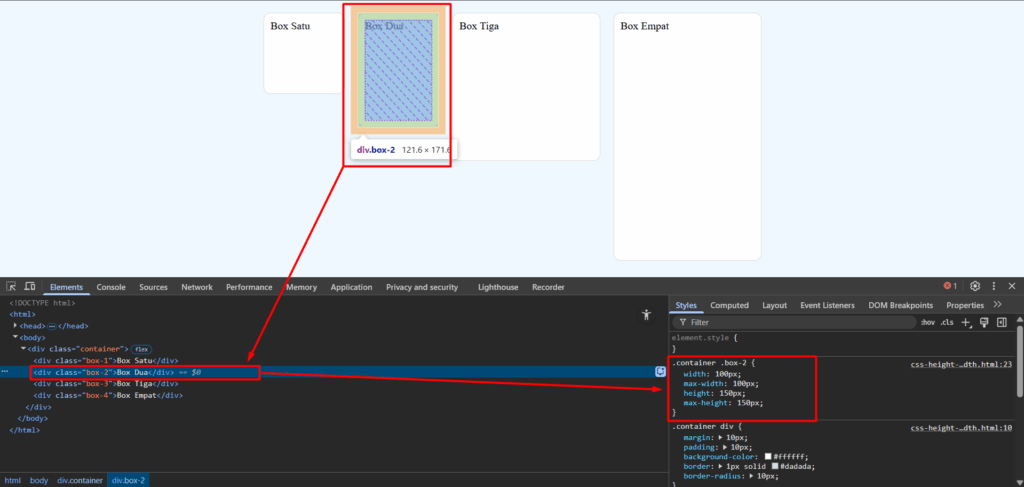Click the Box Tiga card on the page
Image resolution: width=1024 pixels, height=487 pixels.
526,86
